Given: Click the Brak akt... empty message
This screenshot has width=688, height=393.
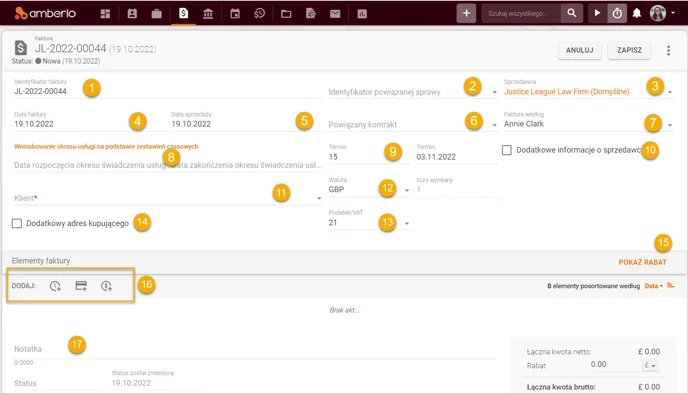Looking at the screenshot, I should pyautogui.click(x=344, y=310).
